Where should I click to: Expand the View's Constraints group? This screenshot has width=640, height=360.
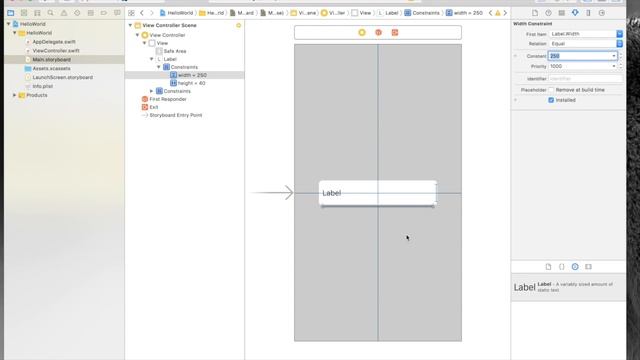point(151,91)
